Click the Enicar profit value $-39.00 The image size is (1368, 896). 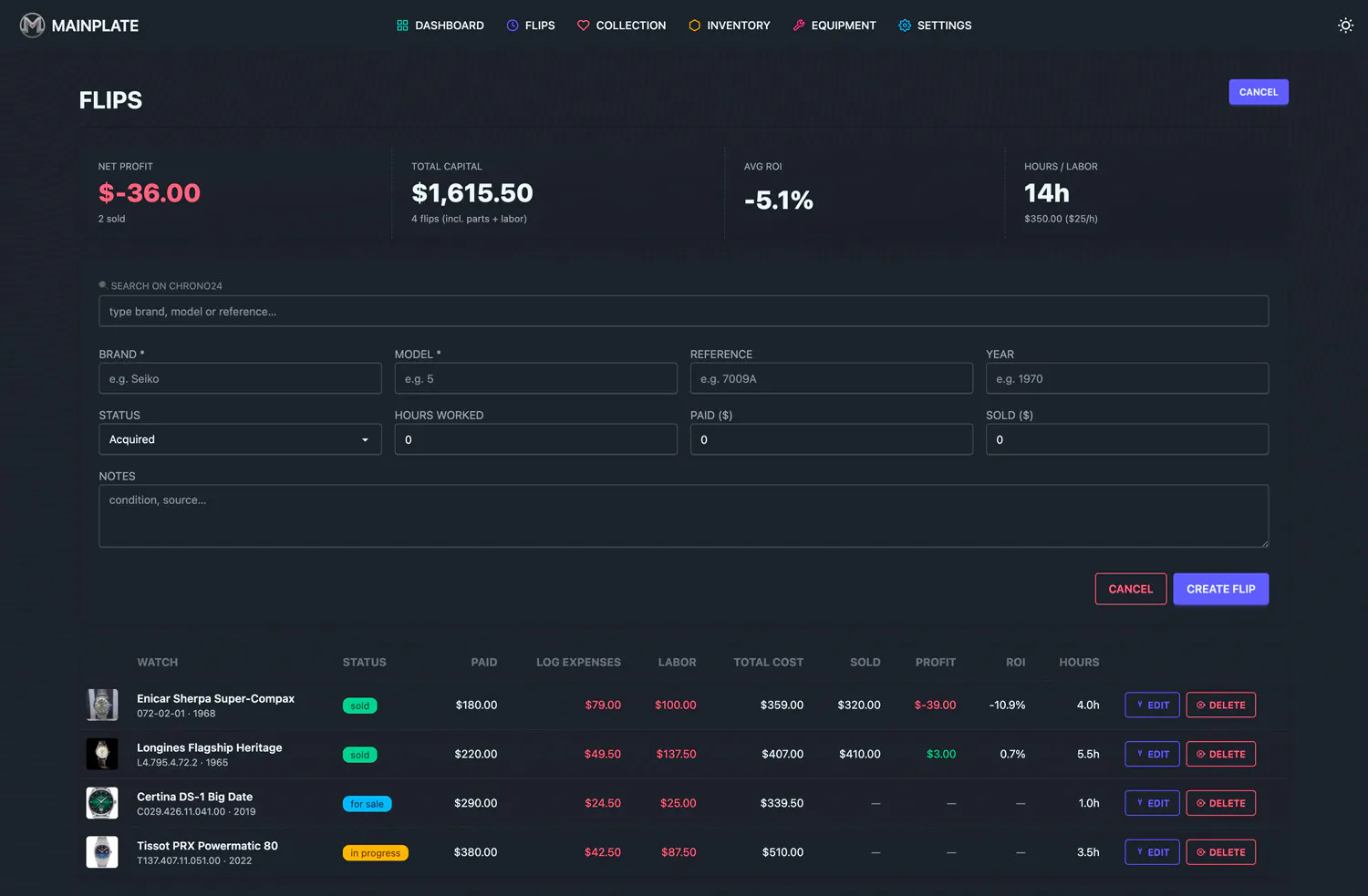click(x=935, y=705)
